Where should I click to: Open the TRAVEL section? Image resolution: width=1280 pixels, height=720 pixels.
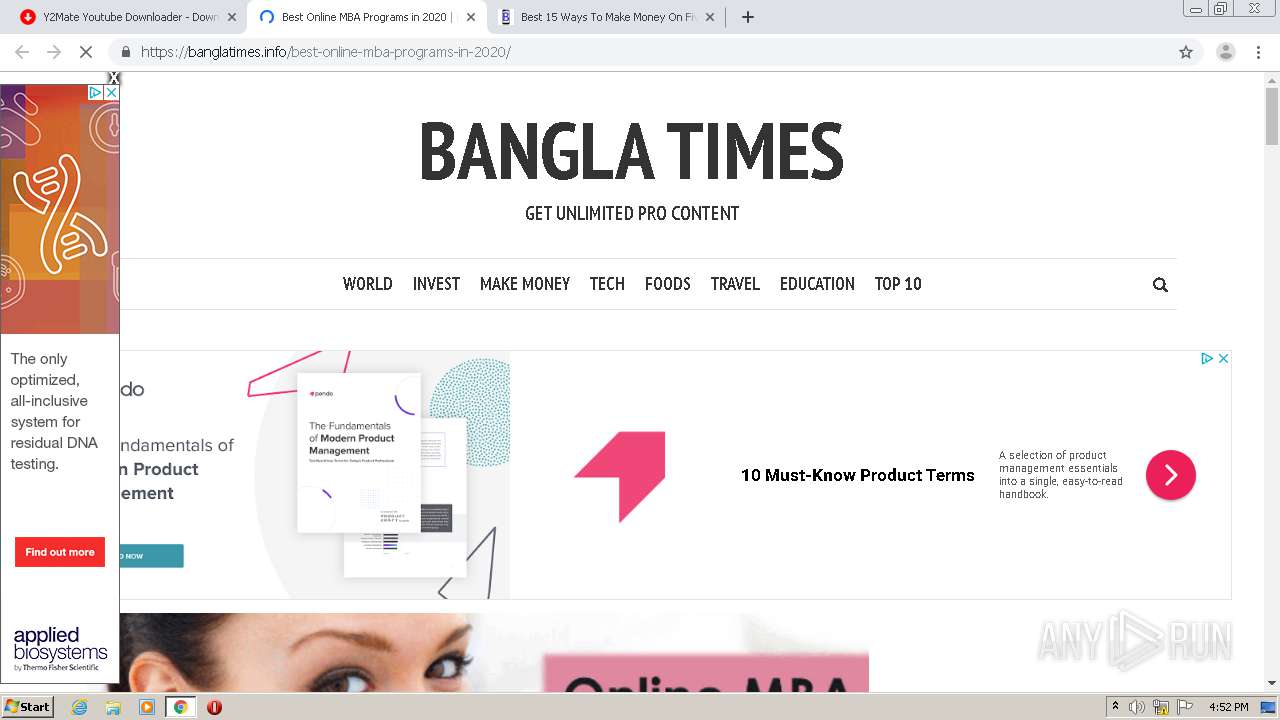735,284
